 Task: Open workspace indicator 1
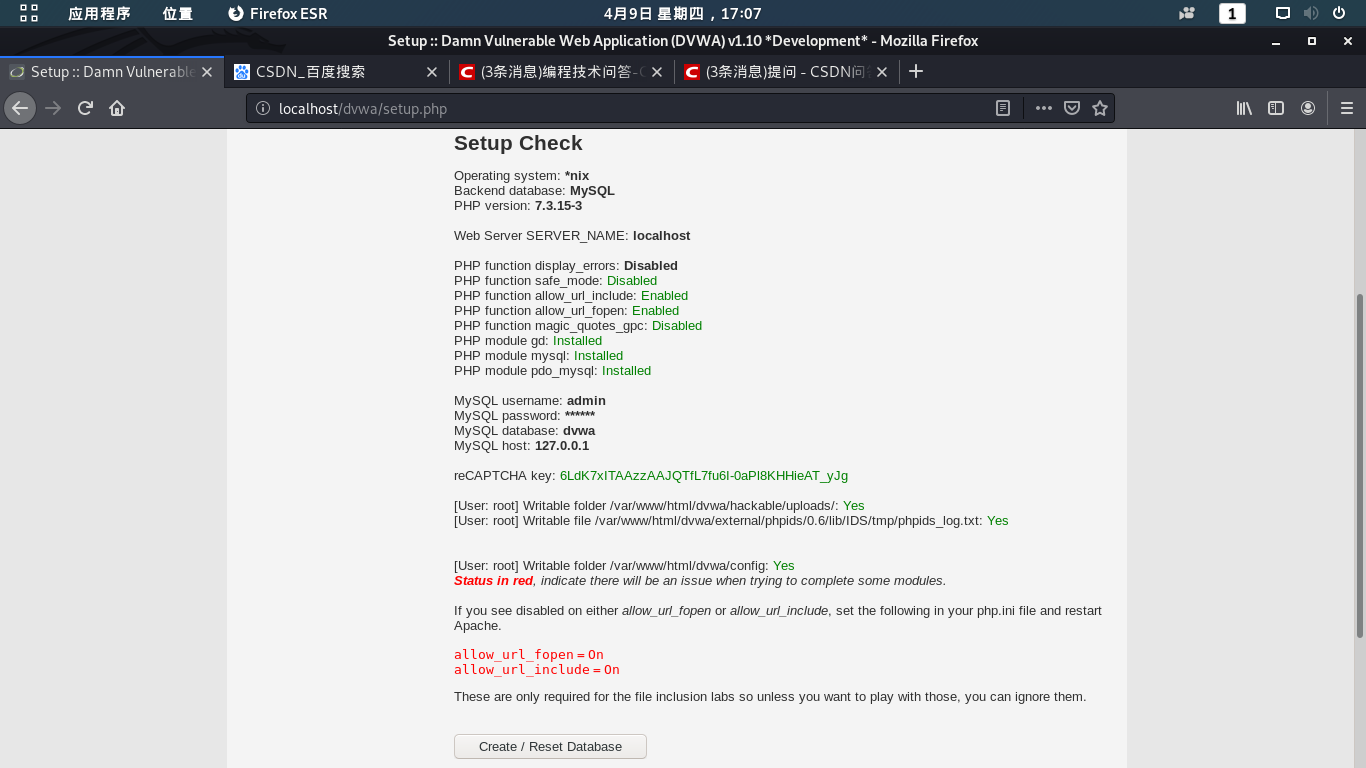(x=1232, y=13)
